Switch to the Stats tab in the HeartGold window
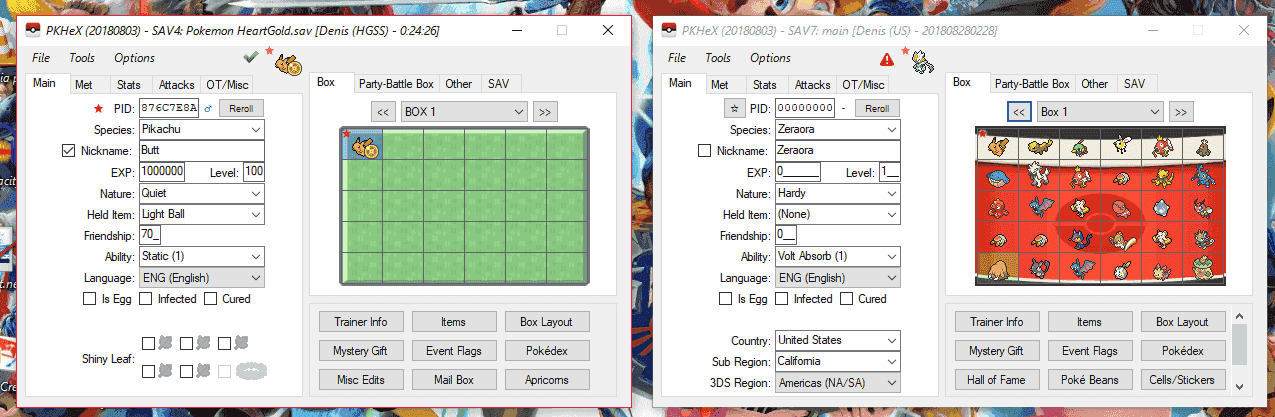 point(129,85)
